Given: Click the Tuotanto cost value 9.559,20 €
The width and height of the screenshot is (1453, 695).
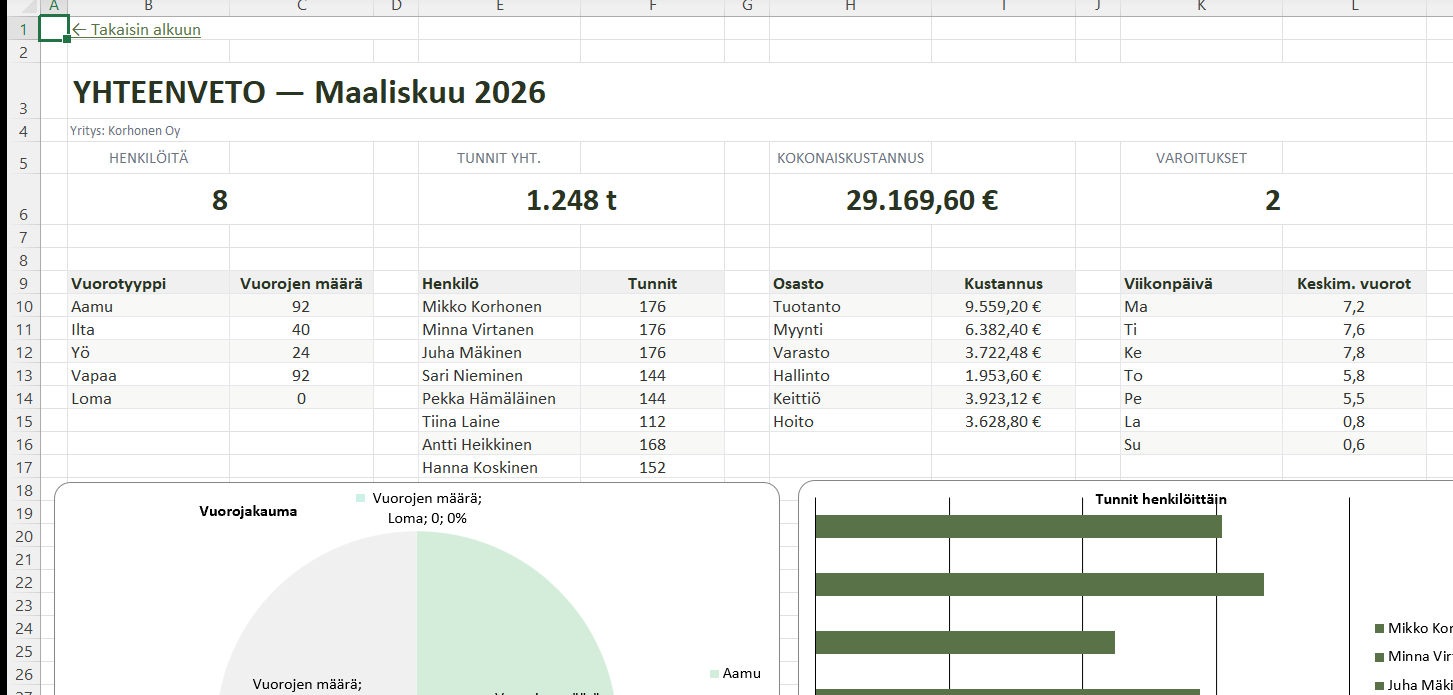Looking at the screenshot, I should pyautogui.click(x=1002, y=307).
